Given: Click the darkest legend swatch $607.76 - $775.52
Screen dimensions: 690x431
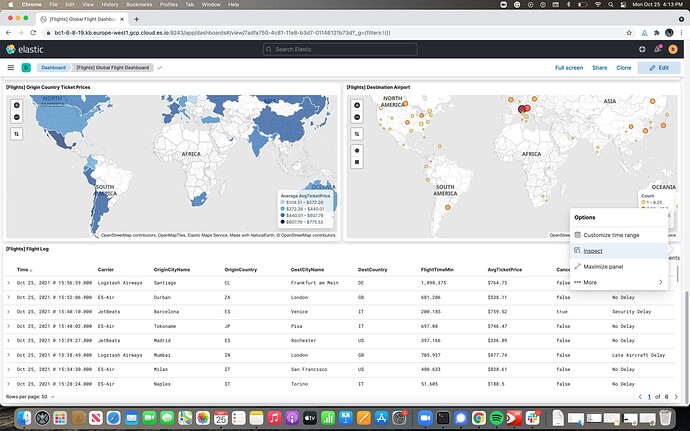Looking at the screenshot, I should pos(283,222).
